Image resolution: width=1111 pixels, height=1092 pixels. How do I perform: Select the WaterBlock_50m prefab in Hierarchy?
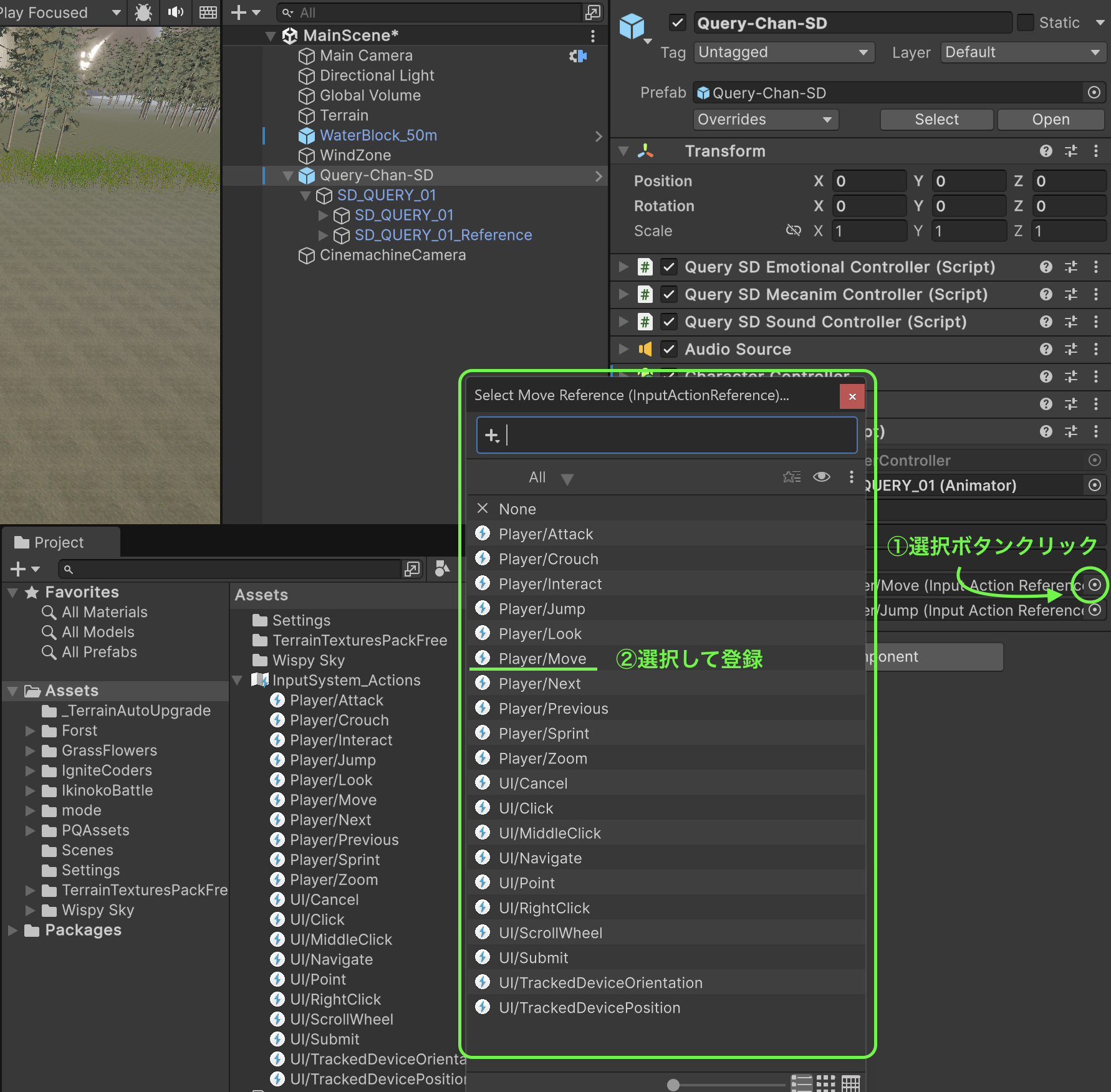[x=378, y=136]
